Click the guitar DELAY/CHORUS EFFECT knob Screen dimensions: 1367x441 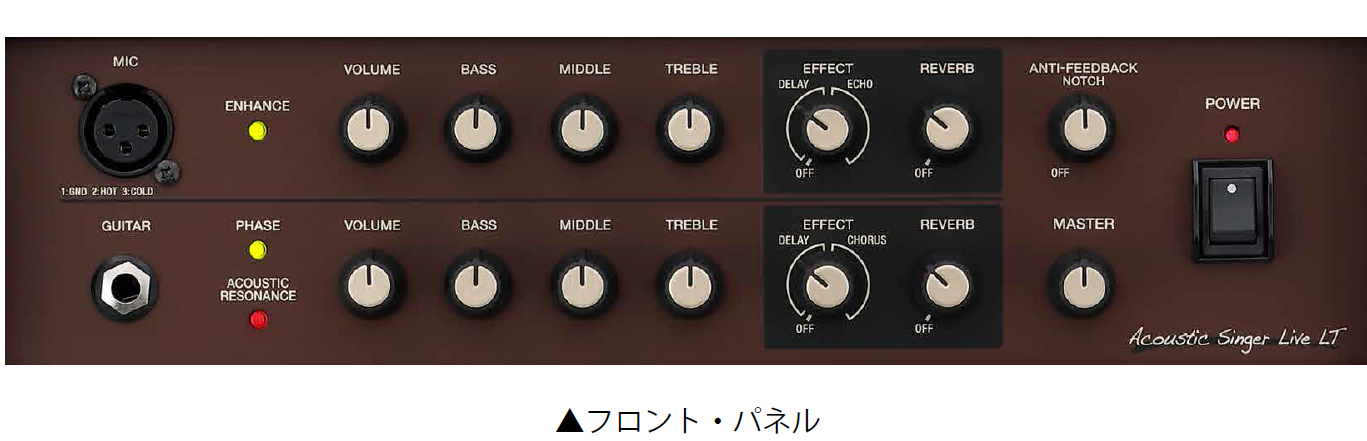click(x=827, y=287)
